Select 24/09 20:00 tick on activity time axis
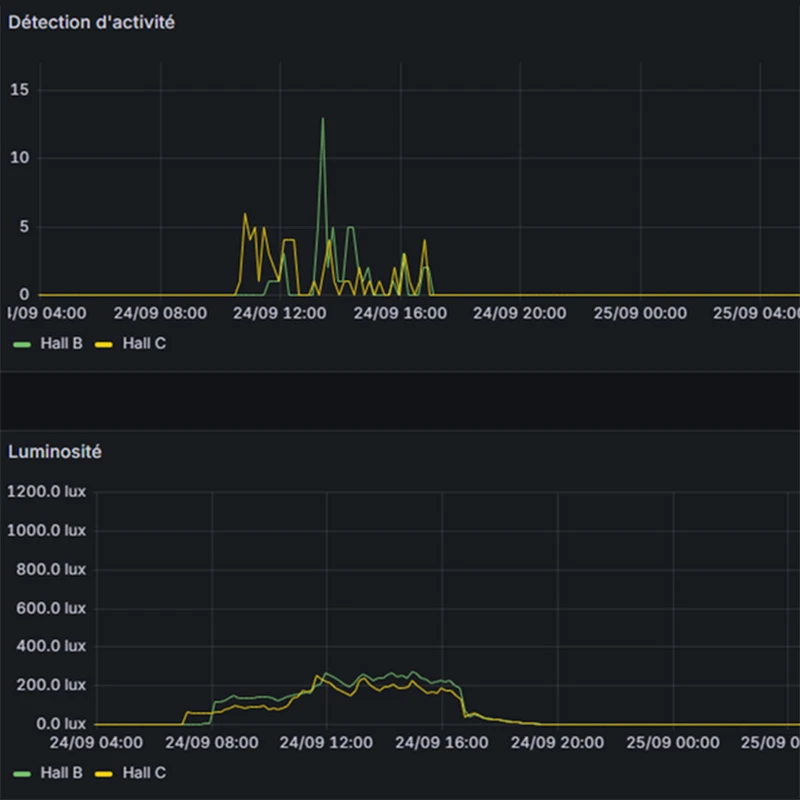 (x=519, y=313)
